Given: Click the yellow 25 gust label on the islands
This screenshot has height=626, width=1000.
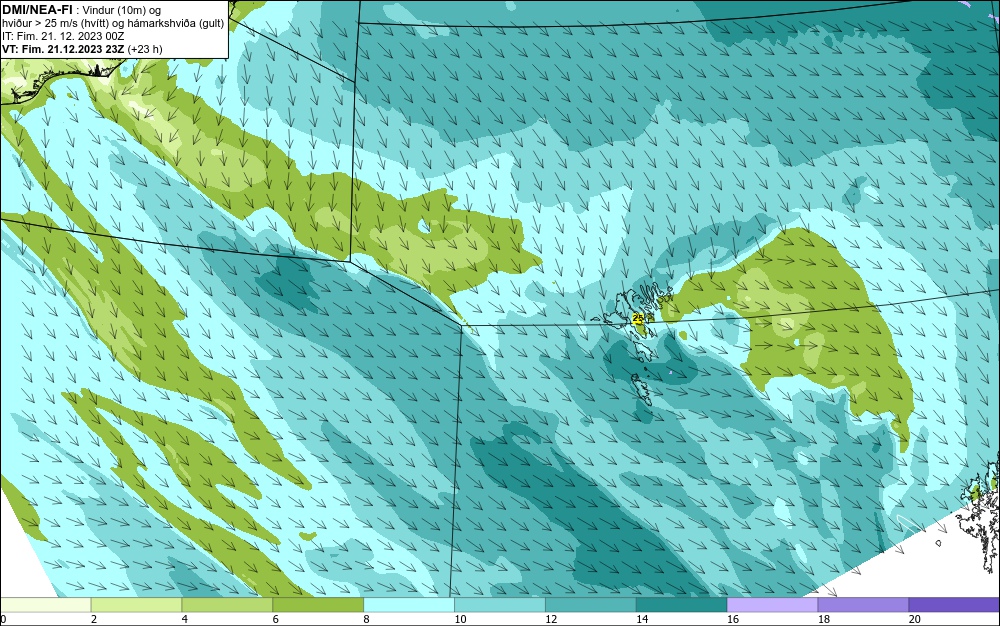Looking at the screenshot, I should coord(638,317).
